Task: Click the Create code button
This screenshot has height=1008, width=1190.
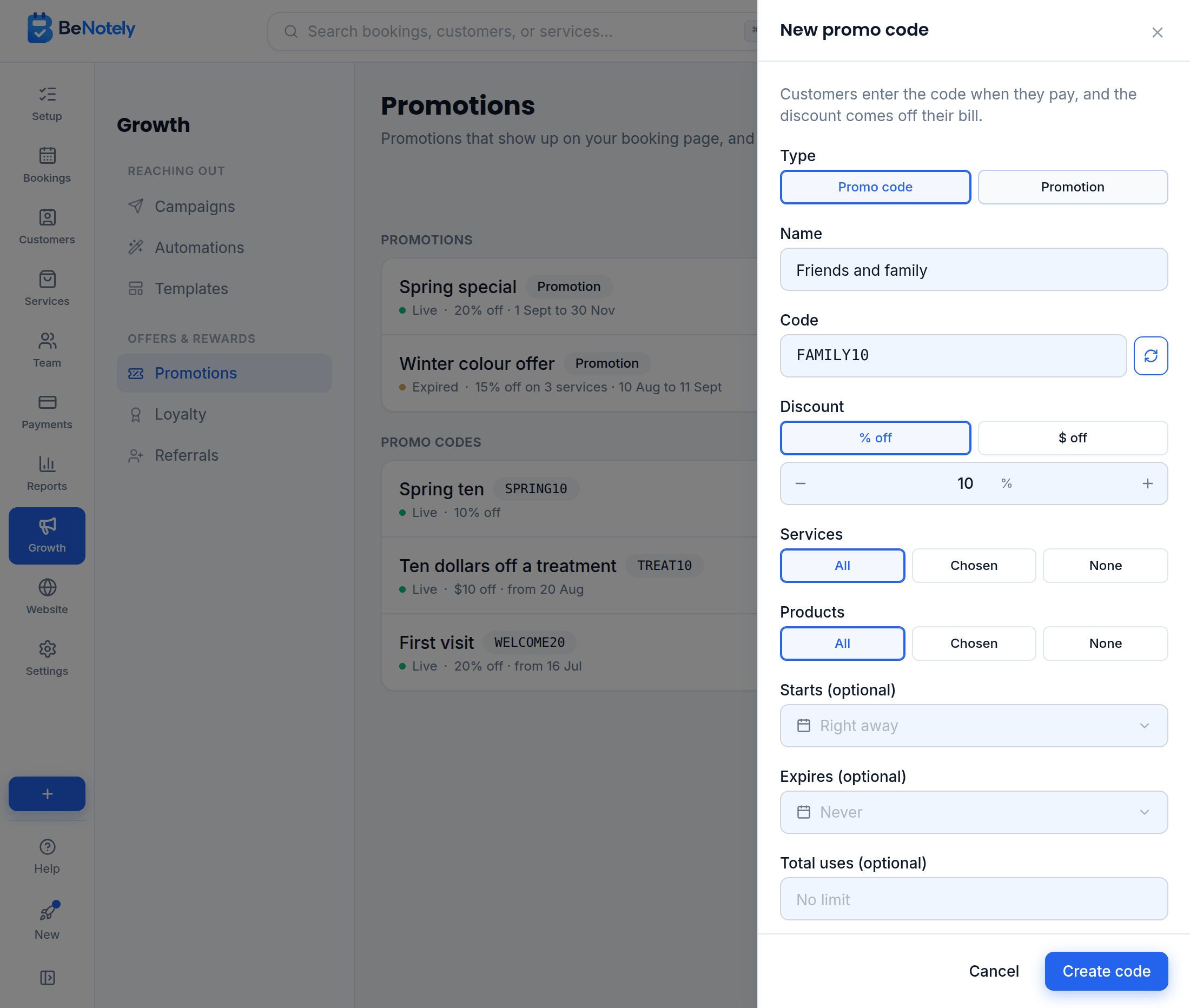Action: (x=1106, y=971)
